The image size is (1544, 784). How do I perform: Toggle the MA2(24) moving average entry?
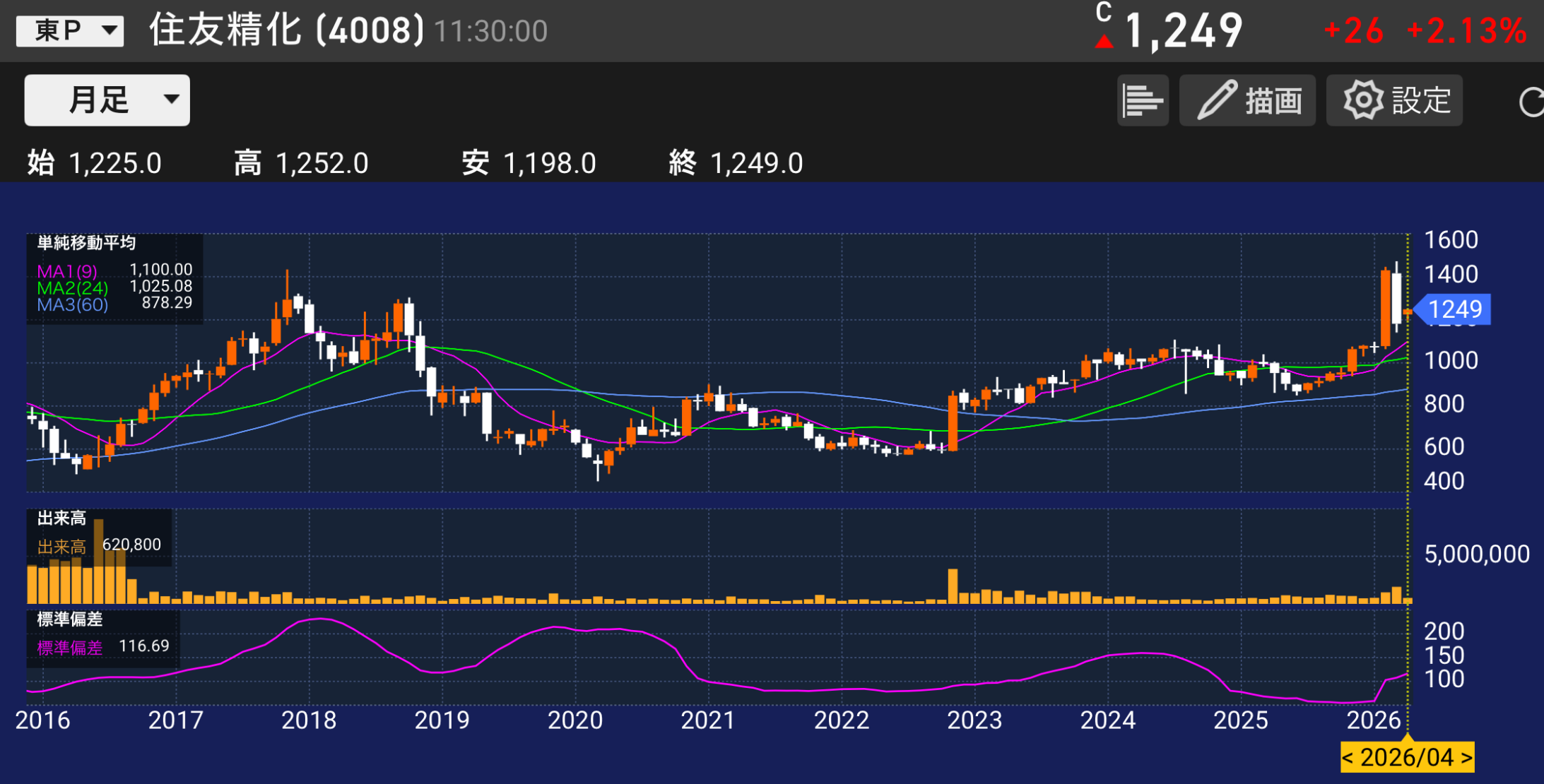point(72,288)
